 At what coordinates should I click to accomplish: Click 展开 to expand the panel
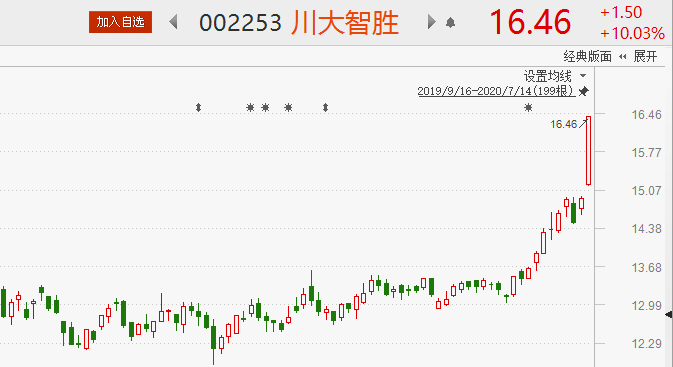[645, 56]
